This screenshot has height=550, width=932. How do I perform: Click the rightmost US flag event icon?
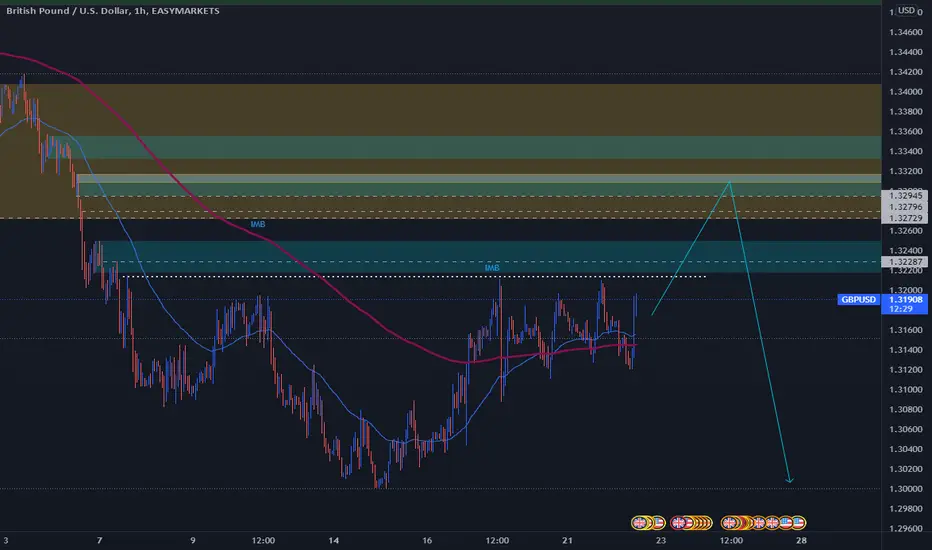tap(798, 523)
